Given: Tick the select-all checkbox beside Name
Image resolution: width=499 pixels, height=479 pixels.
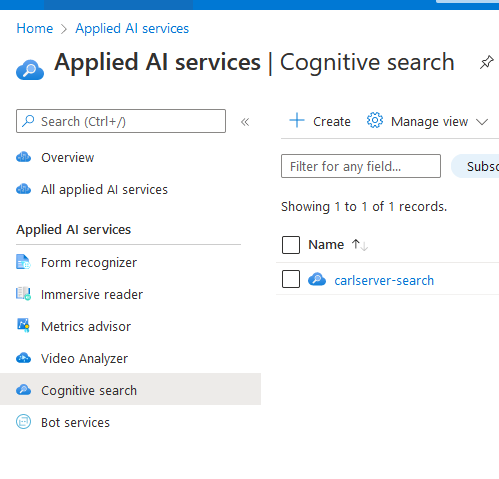Looking at the screenshot, I should pos(291,245).
